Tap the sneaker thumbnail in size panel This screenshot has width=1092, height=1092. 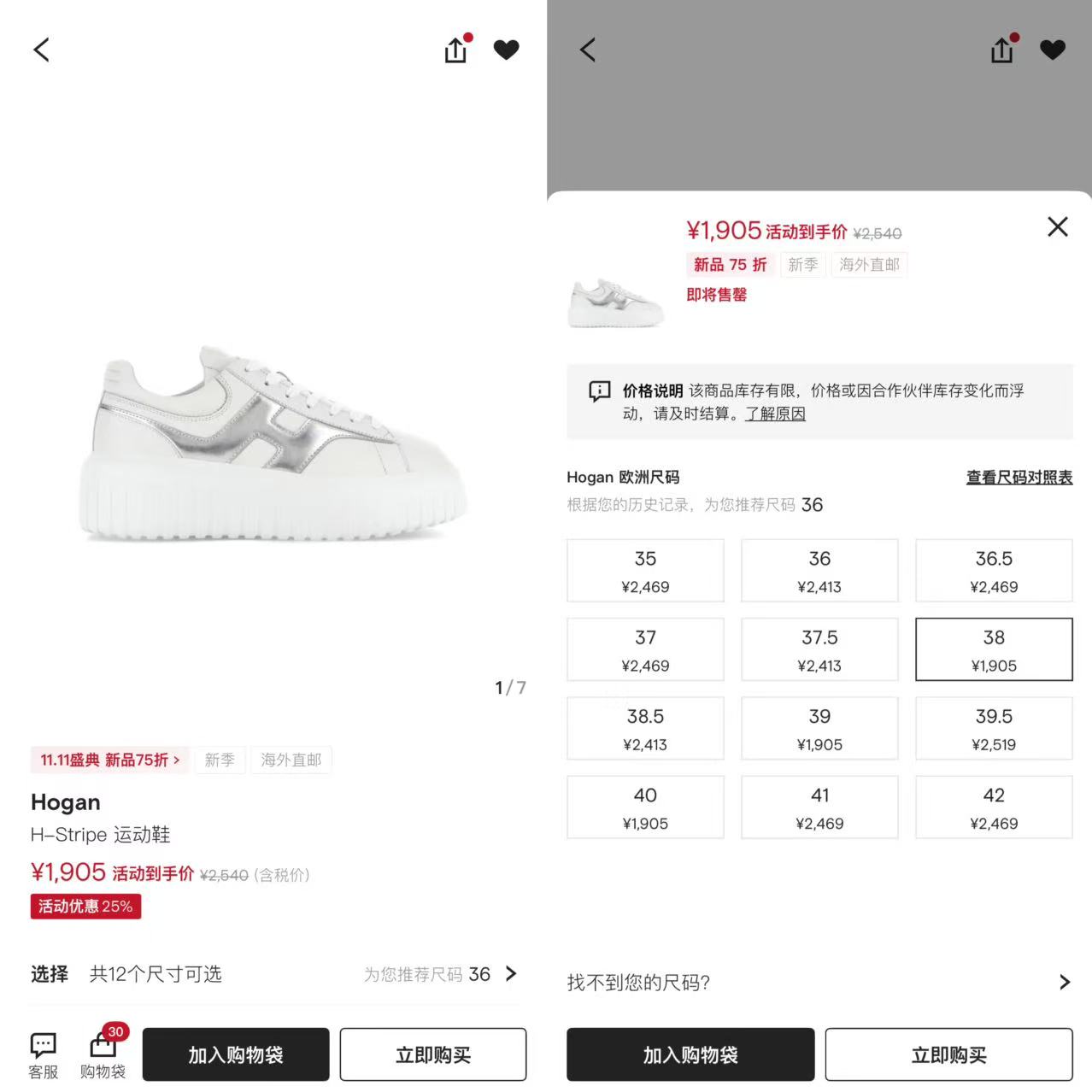point(616,302)
